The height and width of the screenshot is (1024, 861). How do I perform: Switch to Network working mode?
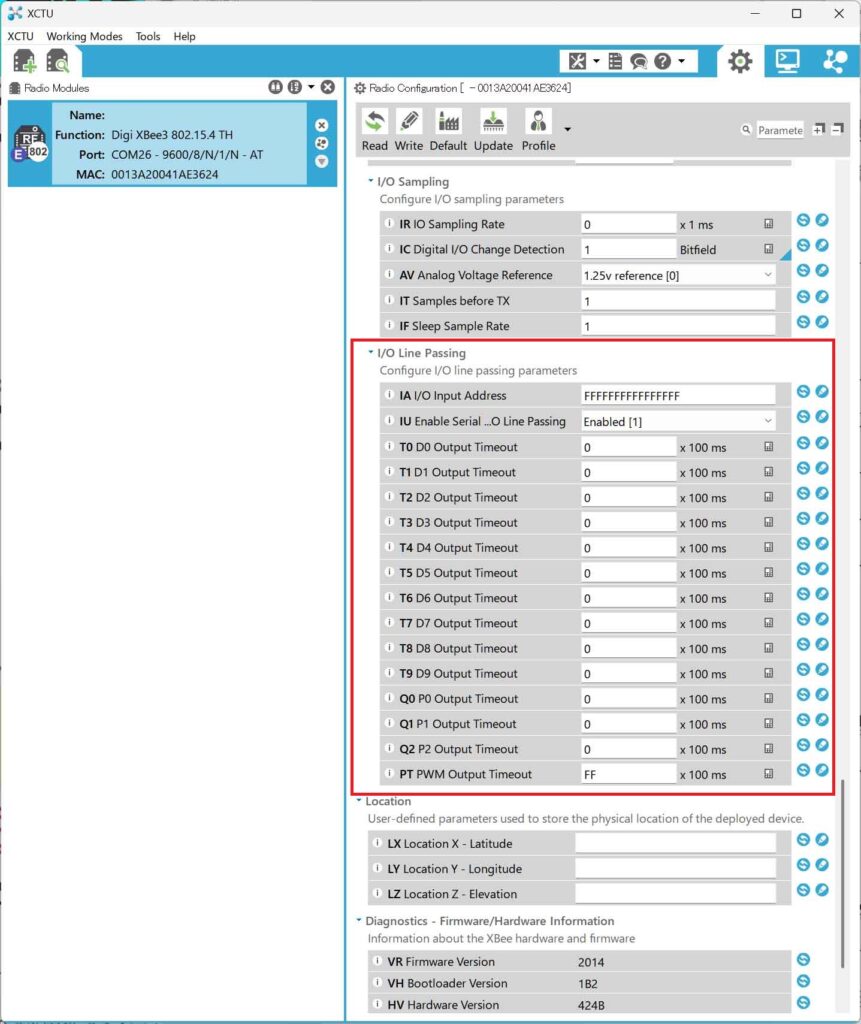click(x=835, y=61)
